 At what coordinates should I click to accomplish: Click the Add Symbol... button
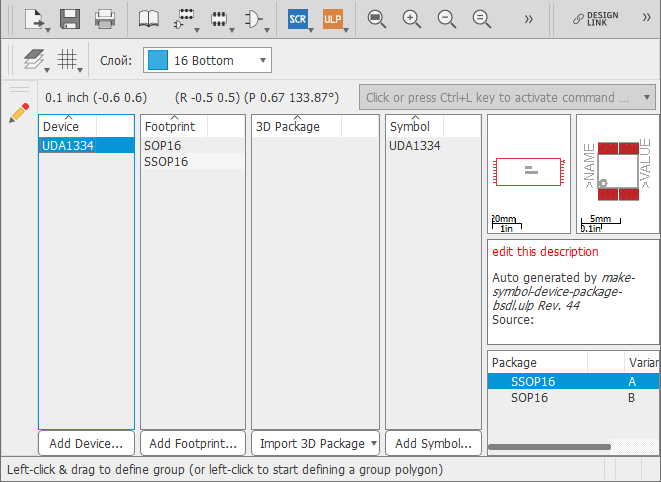coord(433,443)
